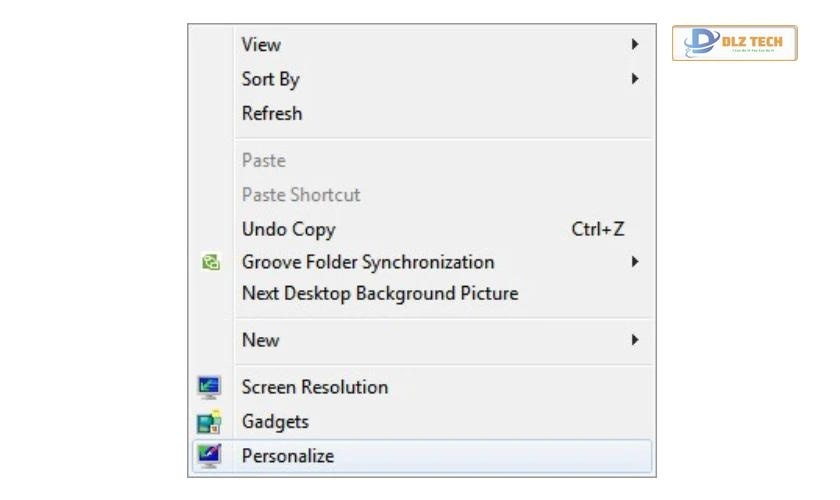Click the greyed-out Paste entry
Image resolution: width=840 pixels, height=500 pixels.
tap(263, 160)
